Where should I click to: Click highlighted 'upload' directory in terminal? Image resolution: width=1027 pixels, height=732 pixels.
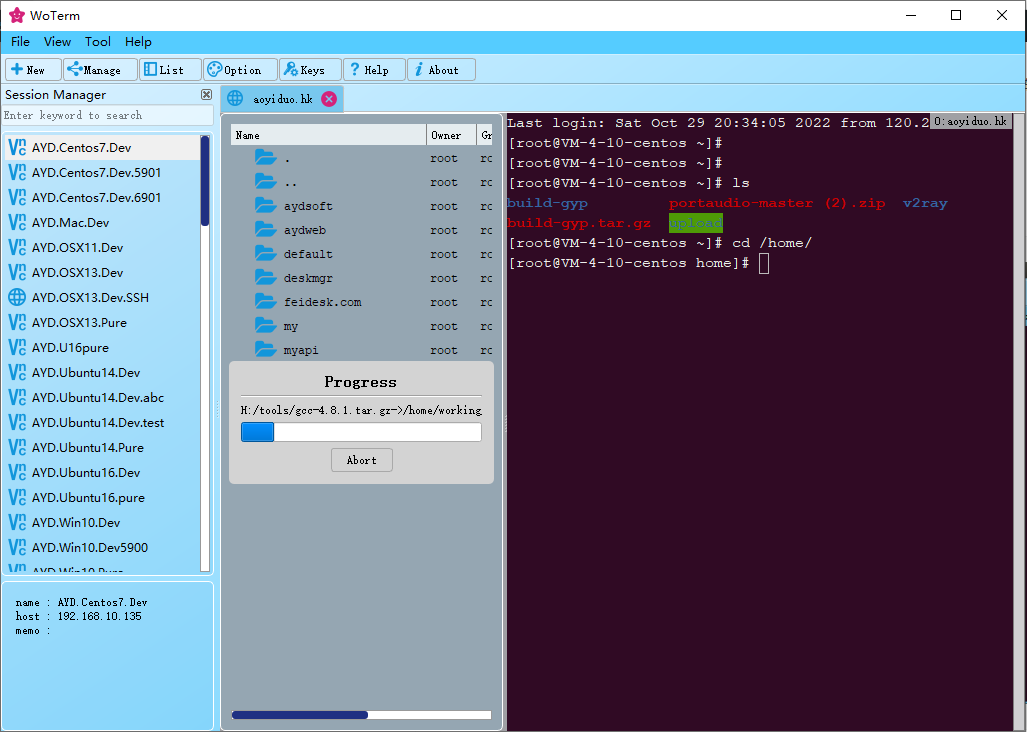click(696, 223)
